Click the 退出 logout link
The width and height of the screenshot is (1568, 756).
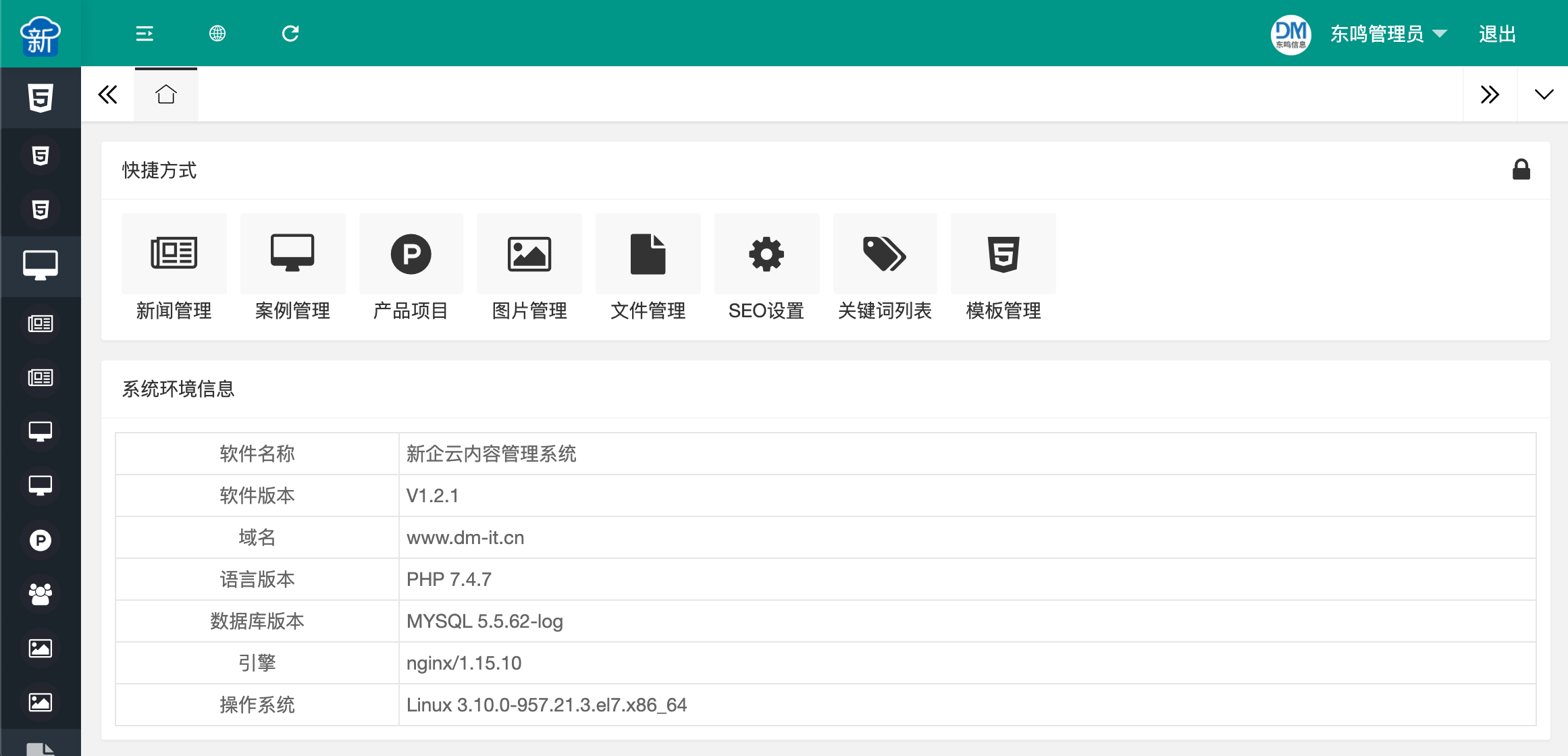point(1497,34)
